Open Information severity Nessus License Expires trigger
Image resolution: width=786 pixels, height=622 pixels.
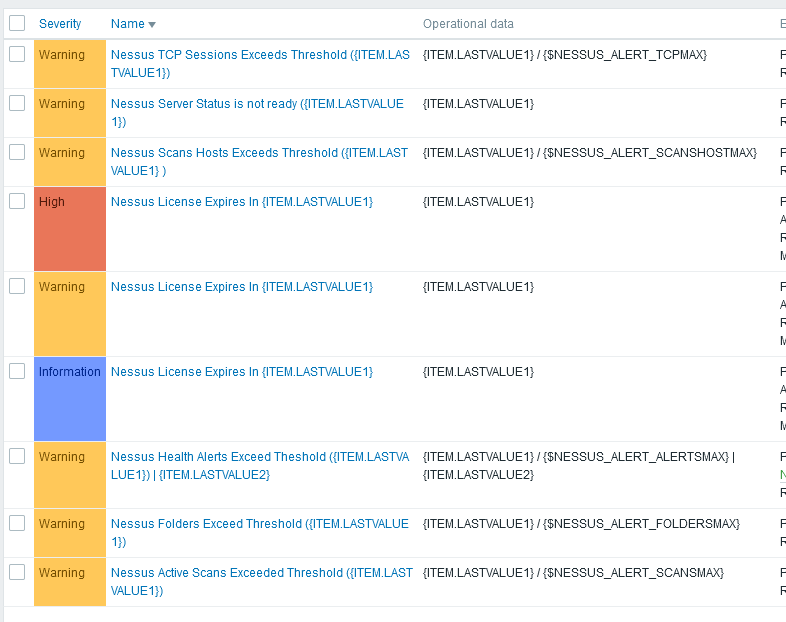coord(242,372)
